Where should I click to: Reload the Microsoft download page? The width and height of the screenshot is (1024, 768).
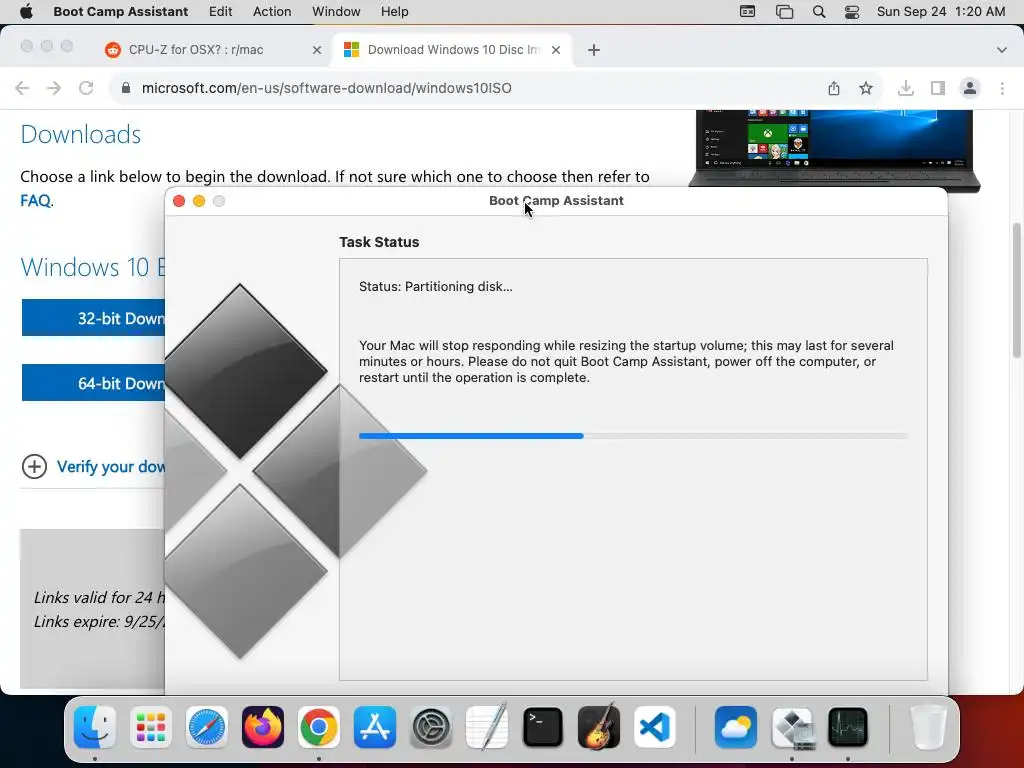pos(86,88)
